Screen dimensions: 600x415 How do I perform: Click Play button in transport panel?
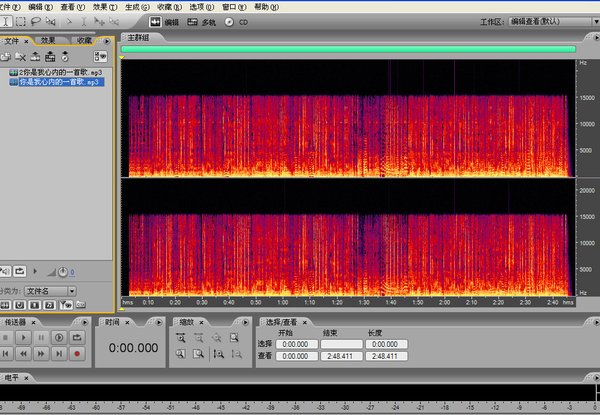[23, 338]
